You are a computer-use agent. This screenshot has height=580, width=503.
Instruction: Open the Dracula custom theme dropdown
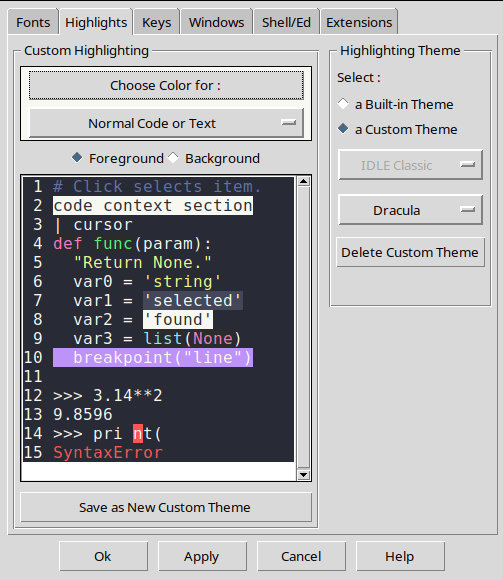[x=410, y=210]
